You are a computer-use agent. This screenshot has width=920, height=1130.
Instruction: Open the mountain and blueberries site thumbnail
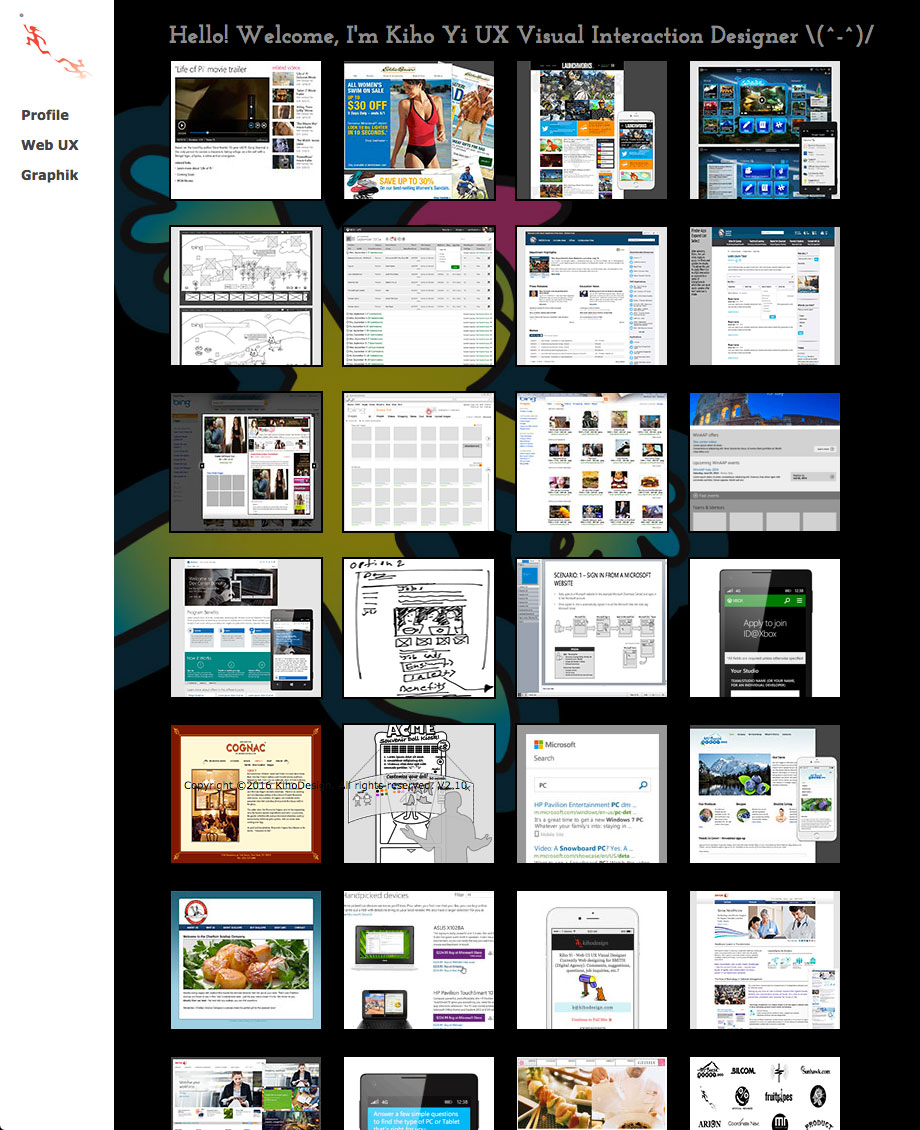(764, 794)
